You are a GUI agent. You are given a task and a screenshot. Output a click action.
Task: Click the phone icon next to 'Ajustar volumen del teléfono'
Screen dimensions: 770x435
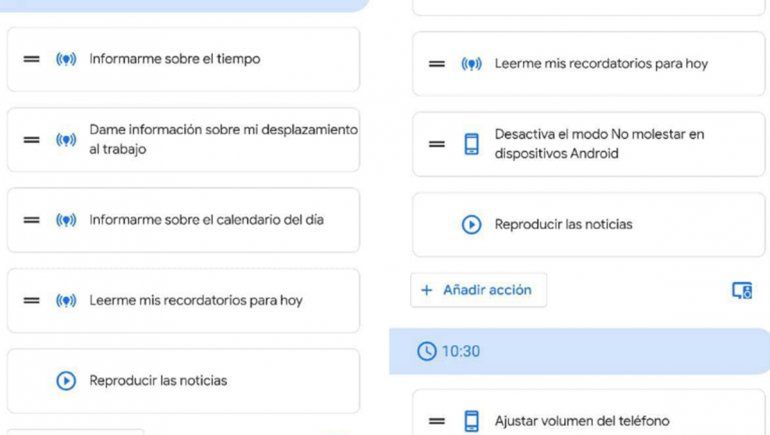pyautogui.click(x=471, y=421)
